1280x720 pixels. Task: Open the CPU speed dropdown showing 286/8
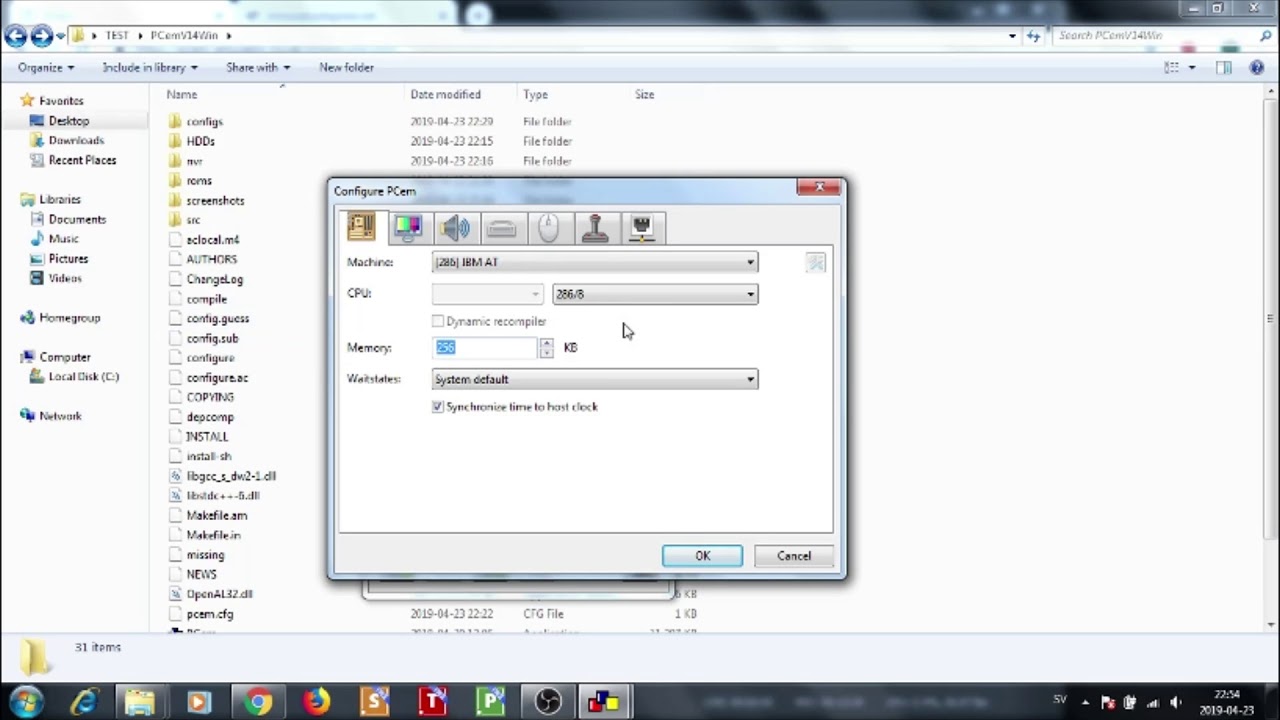tap(655, 294)
